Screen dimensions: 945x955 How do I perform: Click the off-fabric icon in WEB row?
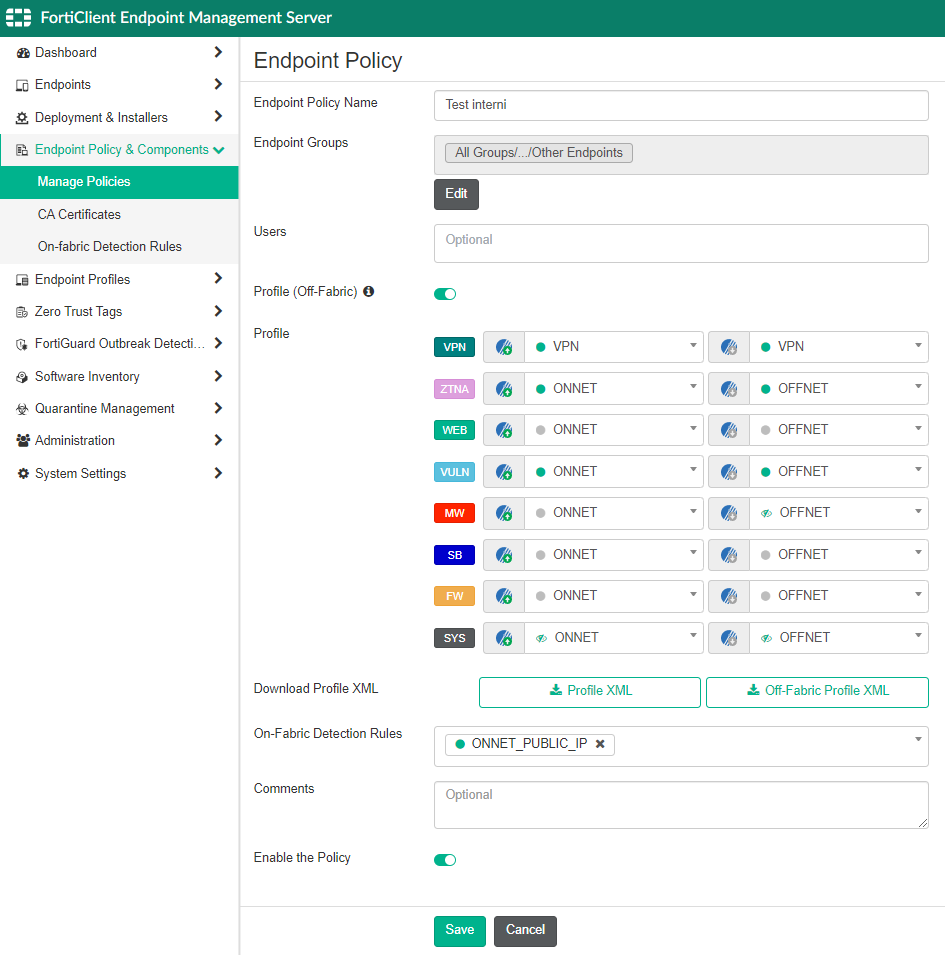(x=729, y=430)
